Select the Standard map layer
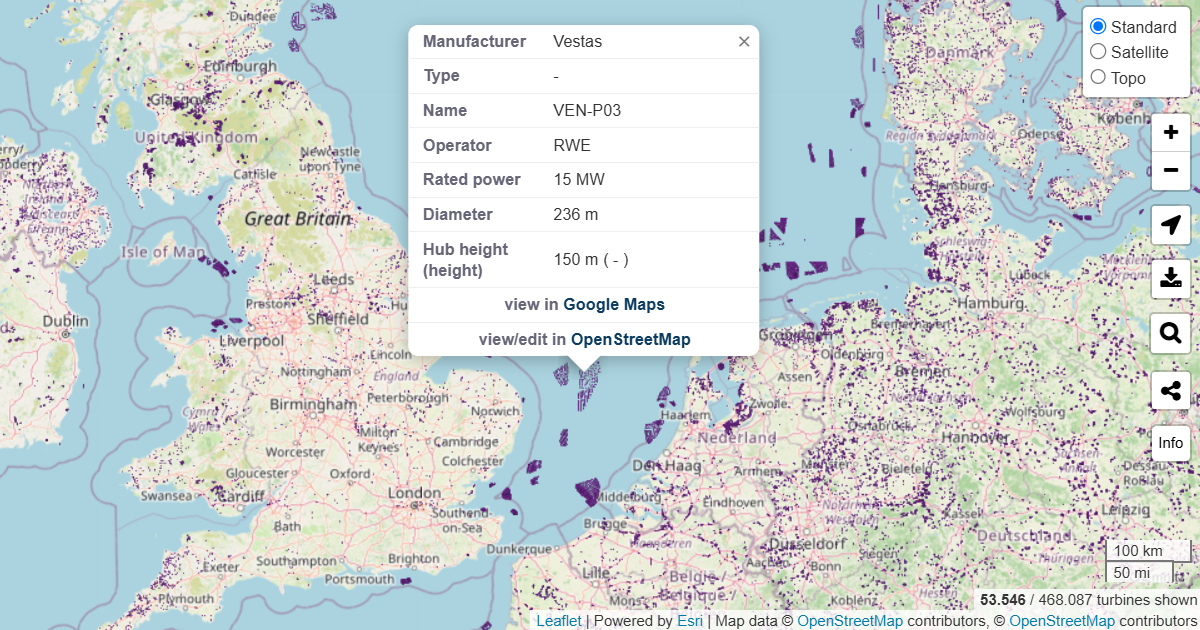Viewport: 1200px width, 630px height. [1098, 27]
